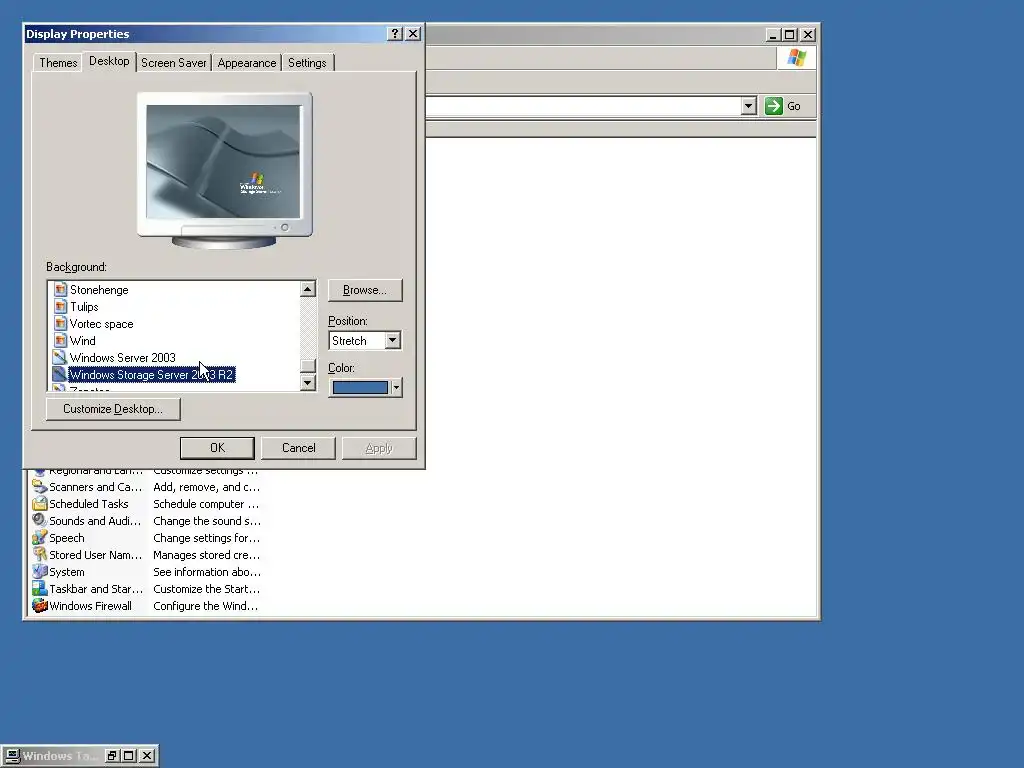
Task: Click 'Windows Firewall' text in Control Panel
Action: [x=90, y=606]
